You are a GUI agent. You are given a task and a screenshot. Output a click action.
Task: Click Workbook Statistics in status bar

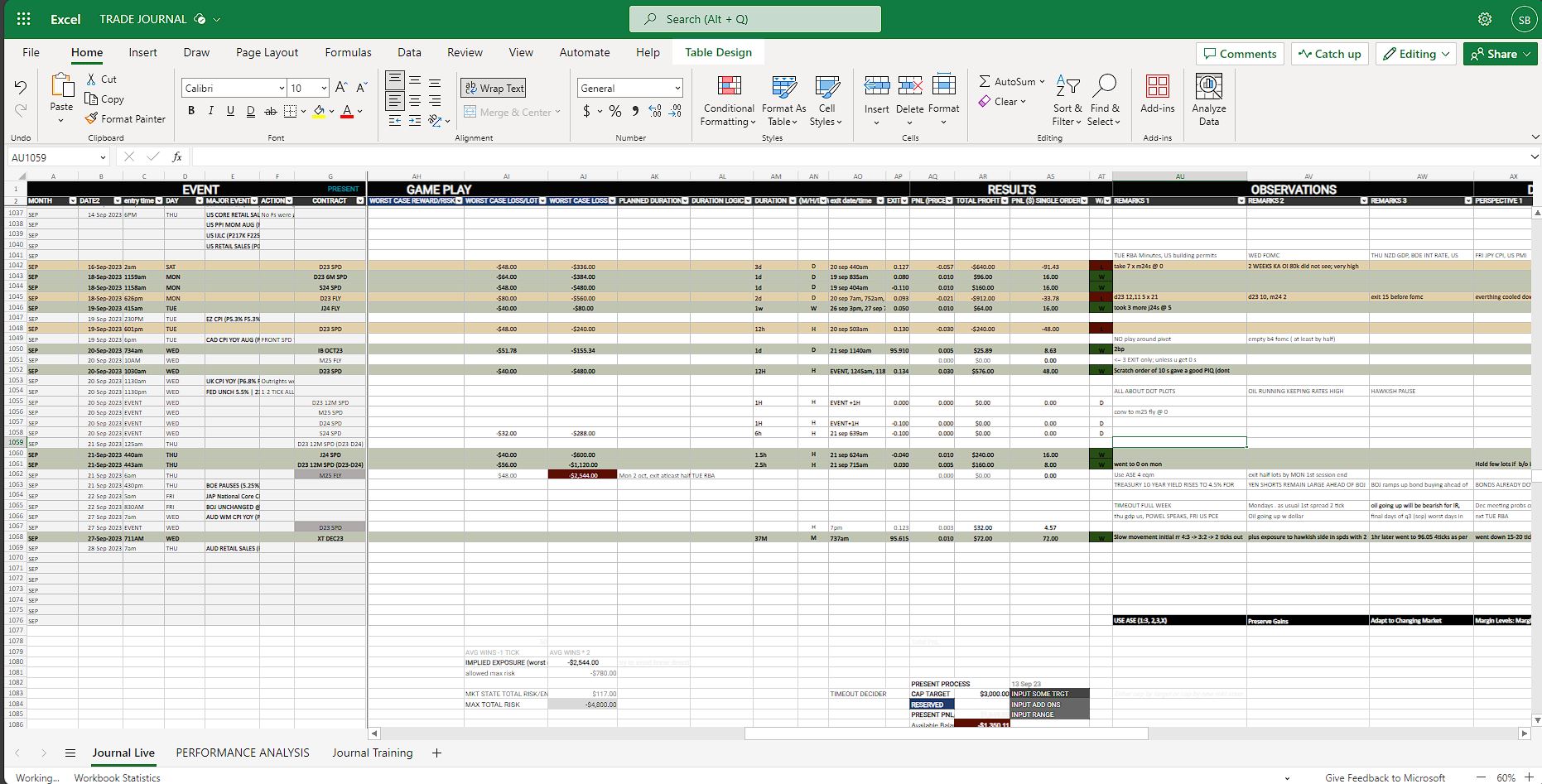[117, 777]
